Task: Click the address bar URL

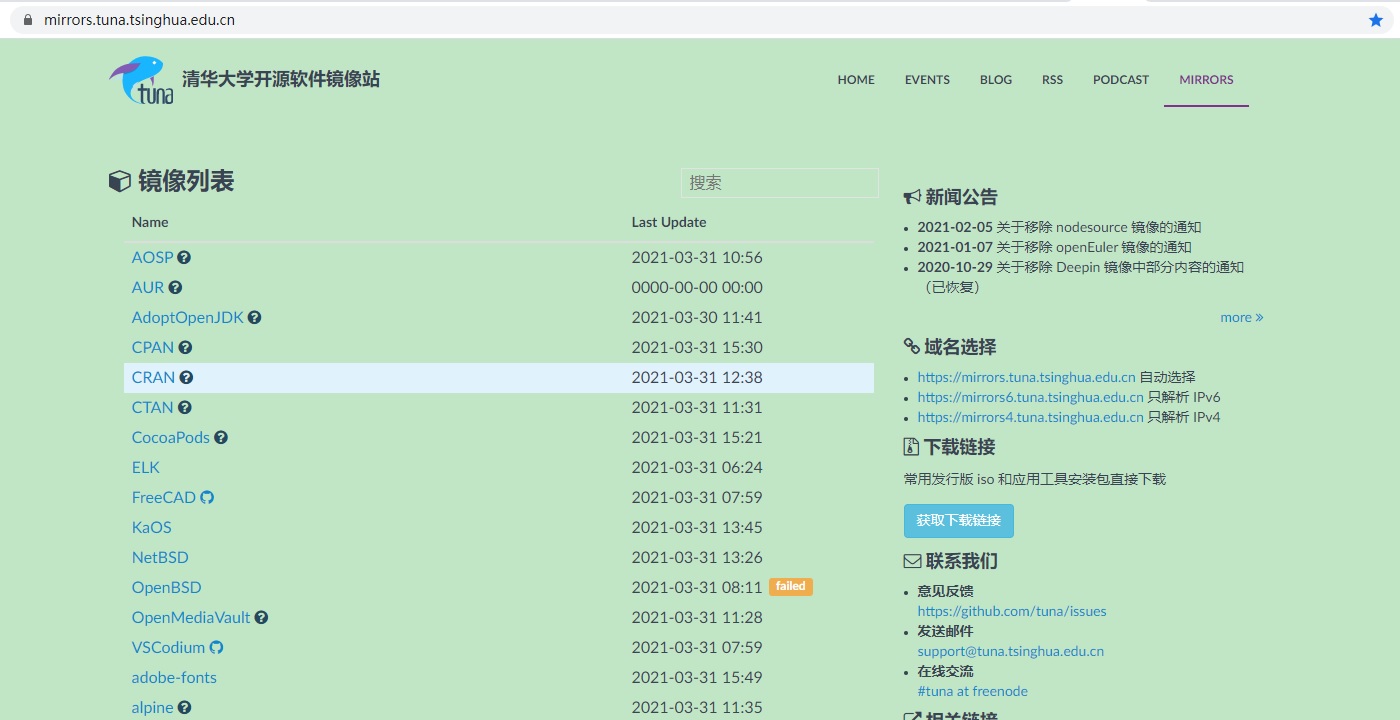Action: pos(140,19)
